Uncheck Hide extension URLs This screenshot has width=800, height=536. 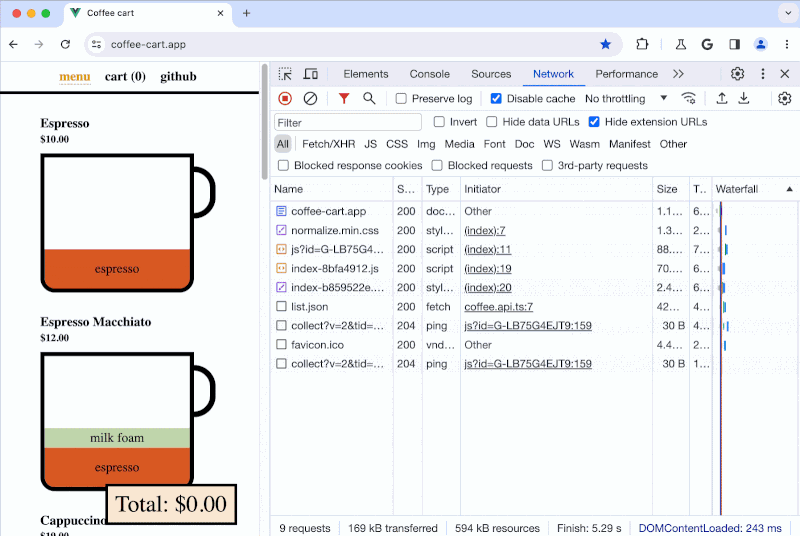594,122
